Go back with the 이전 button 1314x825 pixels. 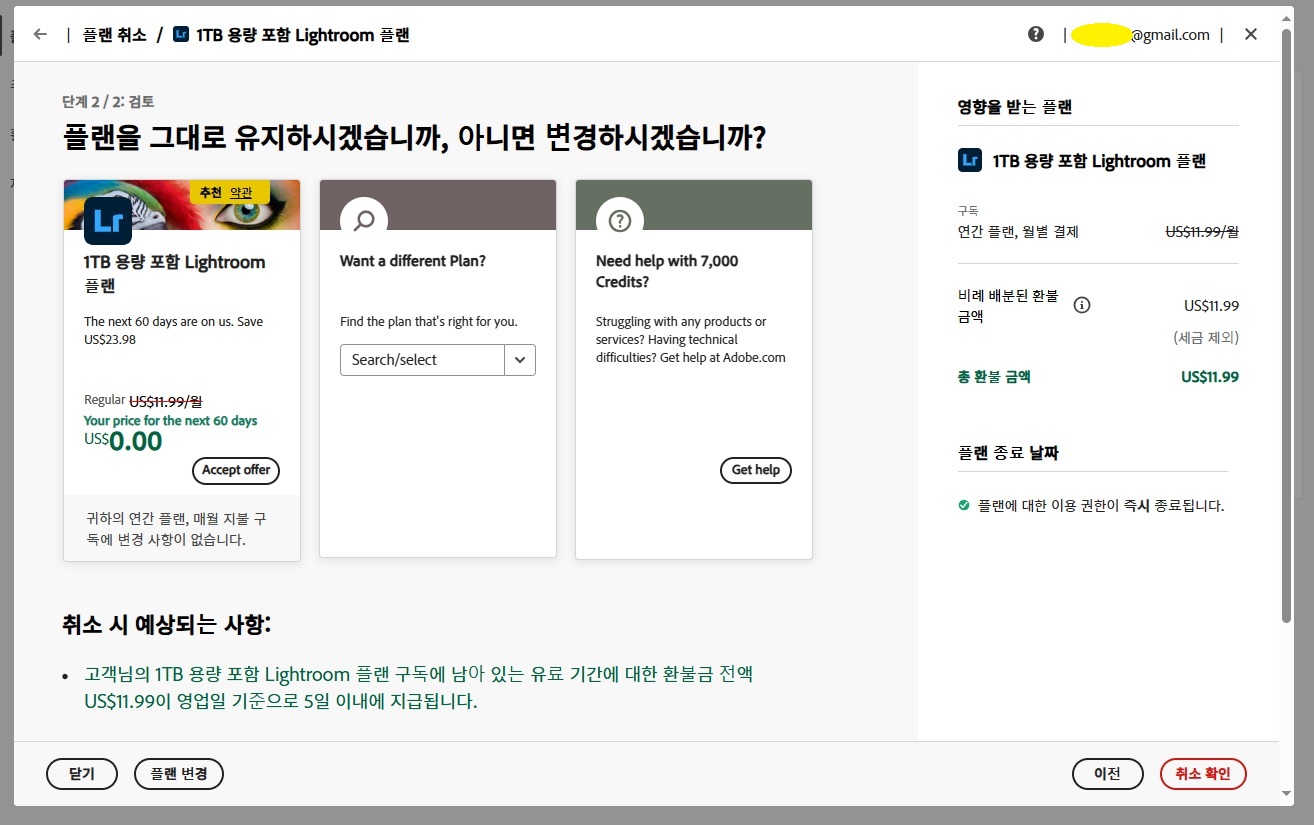tap(1107, 774)
